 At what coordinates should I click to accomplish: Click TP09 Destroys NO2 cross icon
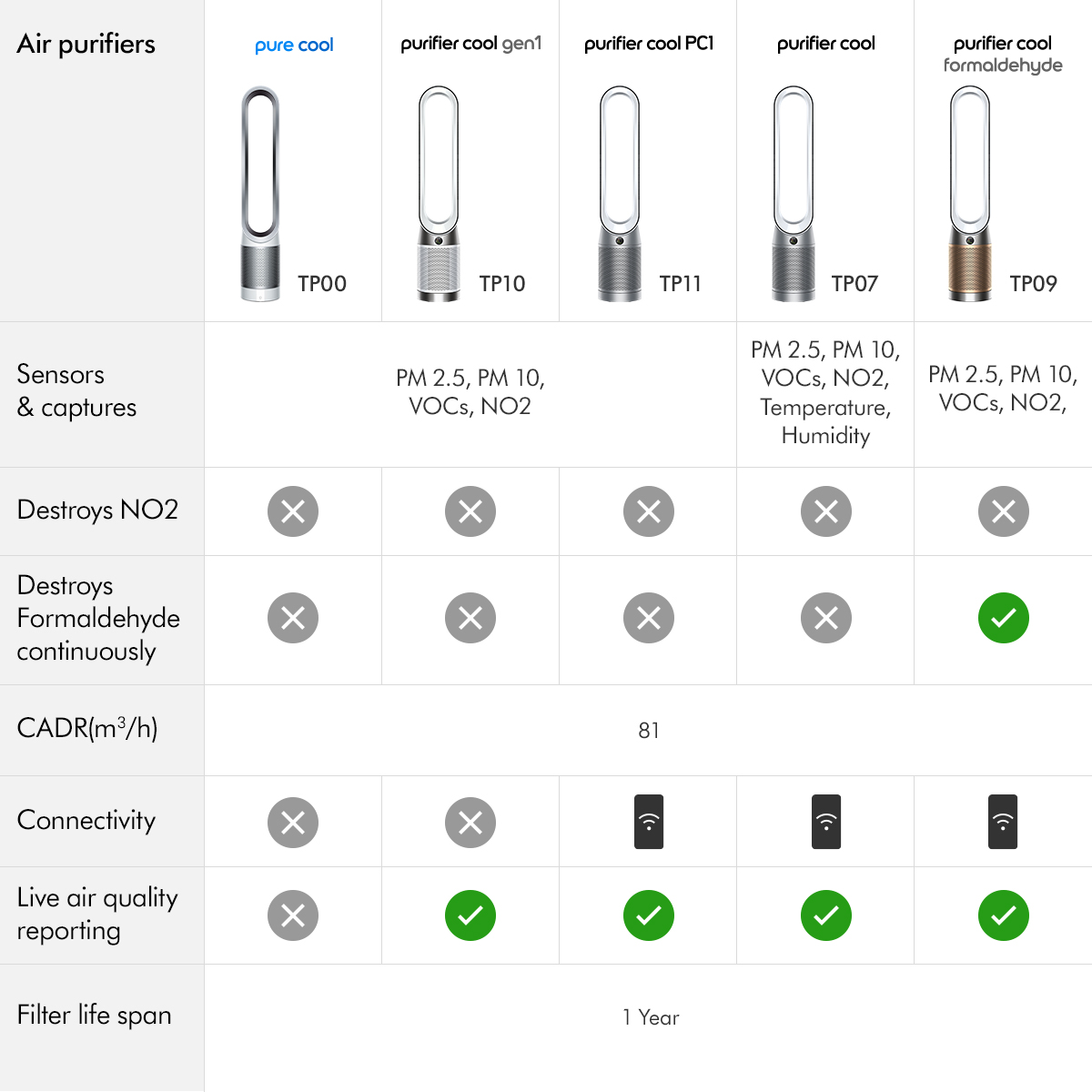click(1003, 511)
